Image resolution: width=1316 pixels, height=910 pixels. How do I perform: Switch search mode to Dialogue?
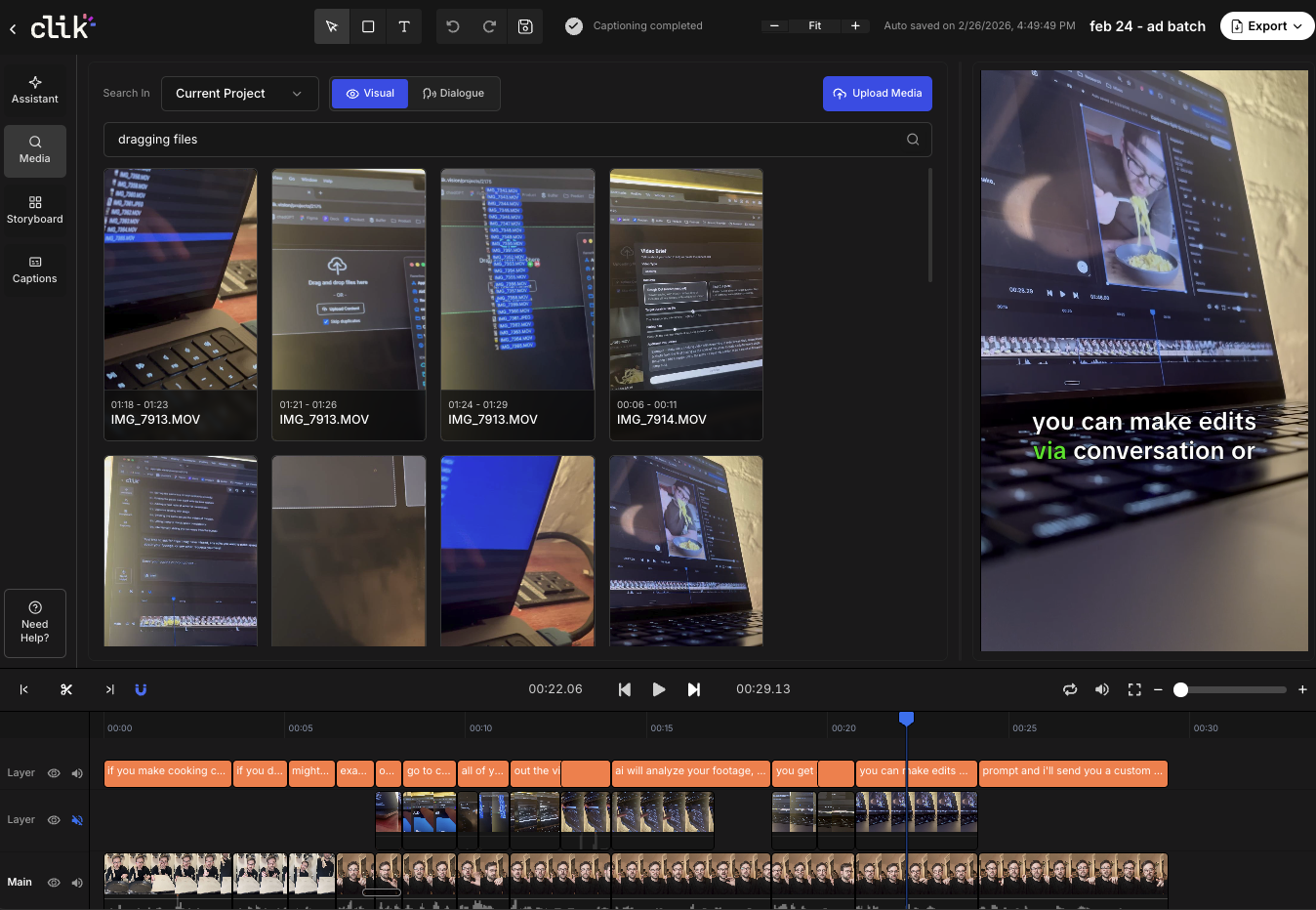click(453, 94)
